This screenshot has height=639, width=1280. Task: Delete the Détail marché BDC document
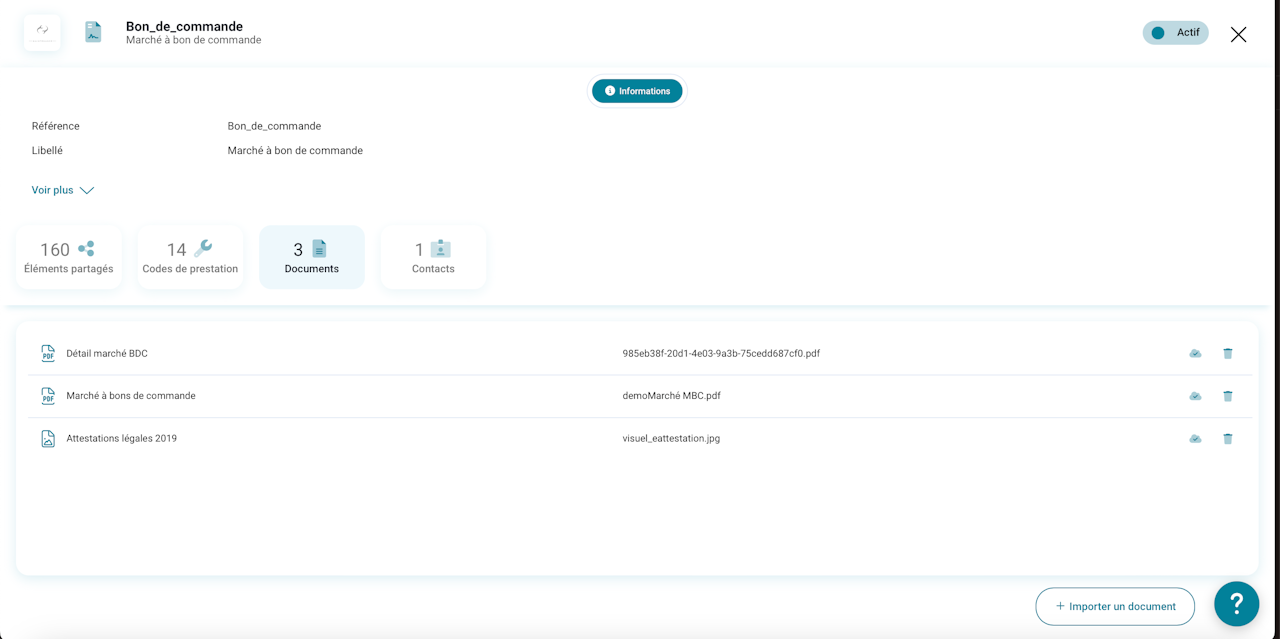(1228, 353)
